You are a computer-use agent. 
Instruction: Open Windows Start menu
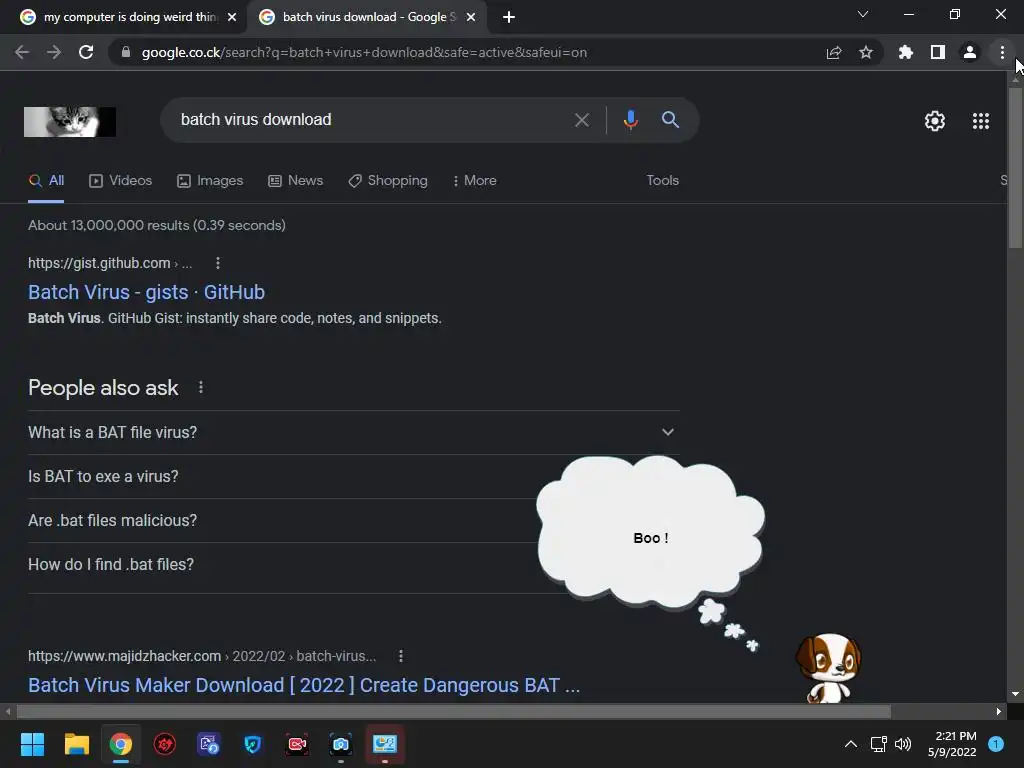[32, 744]
